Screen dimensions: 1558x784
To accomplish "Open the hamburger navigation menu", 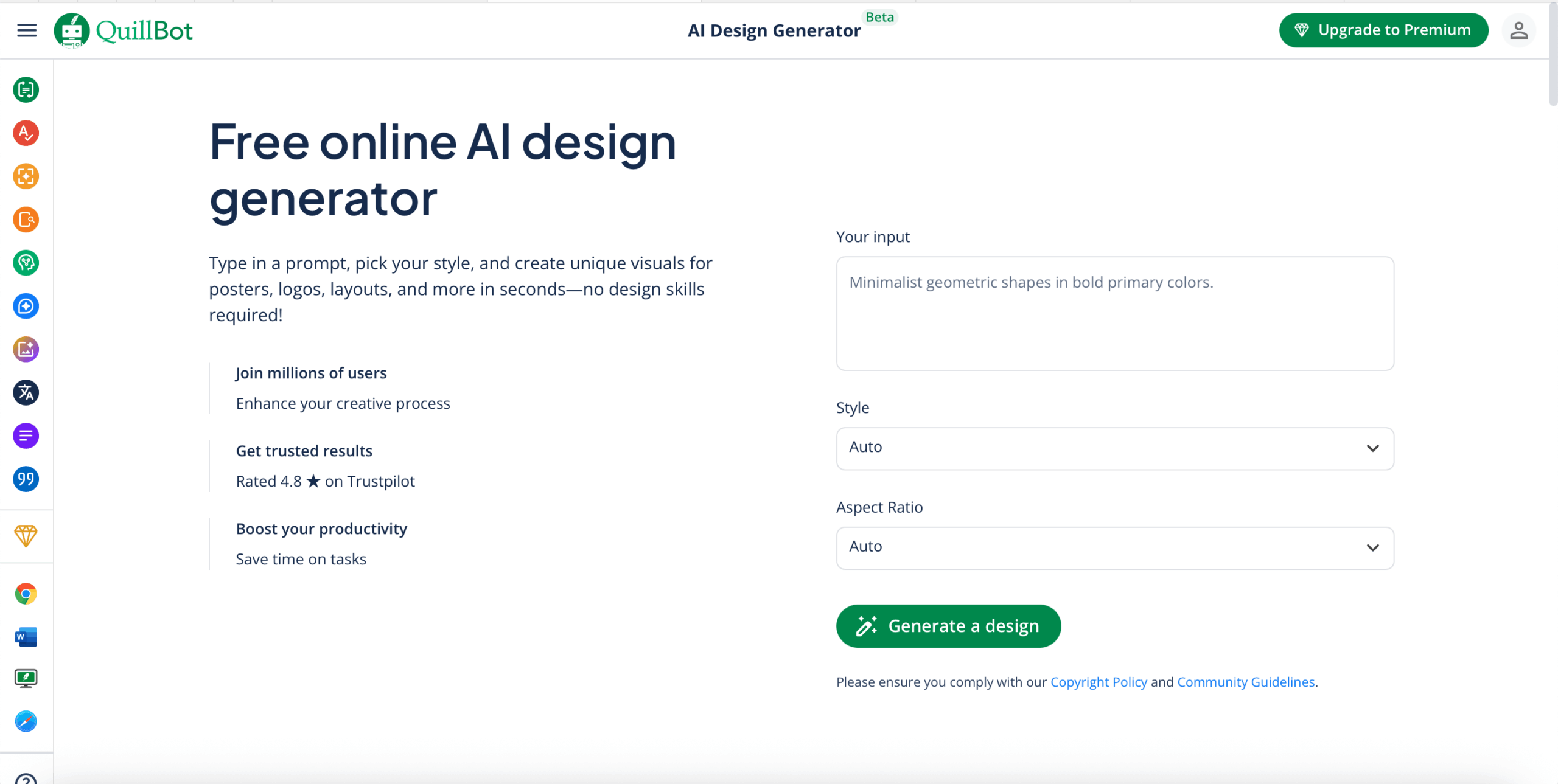I will (x=27, y=30).
